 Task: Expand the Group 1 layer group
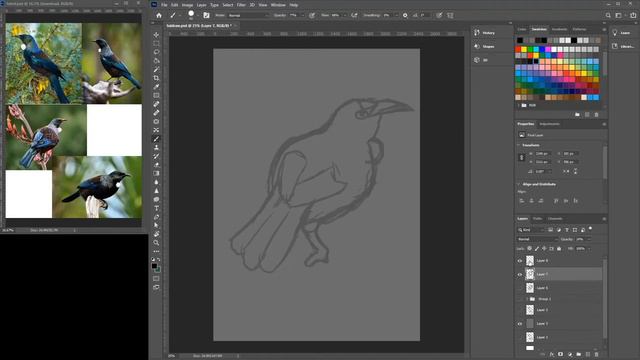click(527, 299)
